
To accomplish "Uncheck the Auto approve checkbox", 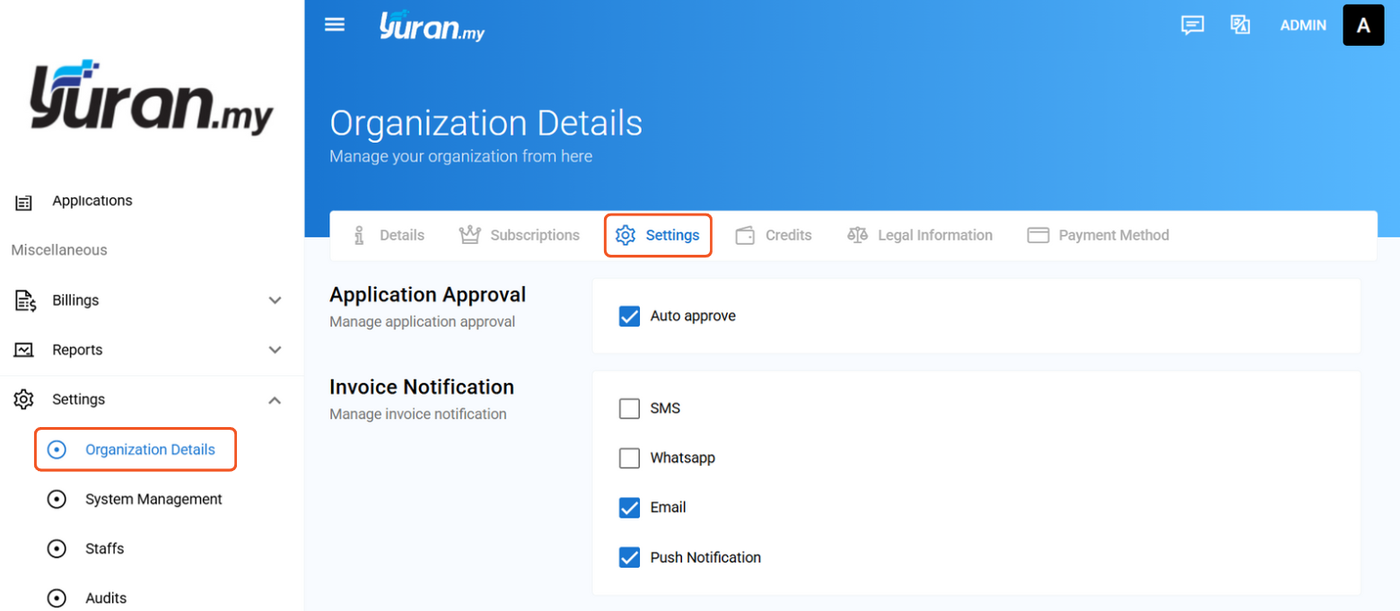I will click(629, 316).
